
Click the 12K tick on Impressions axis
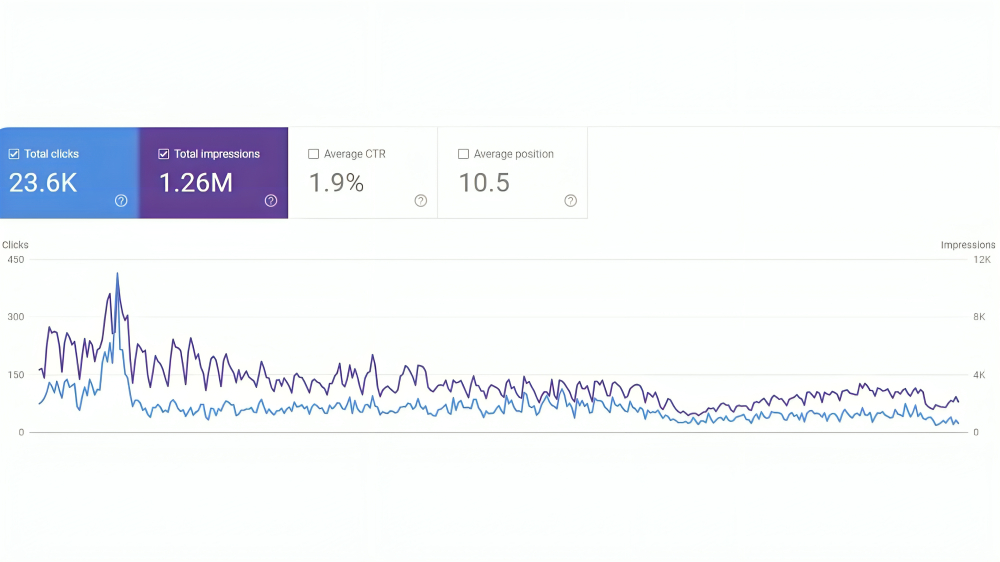982,260
